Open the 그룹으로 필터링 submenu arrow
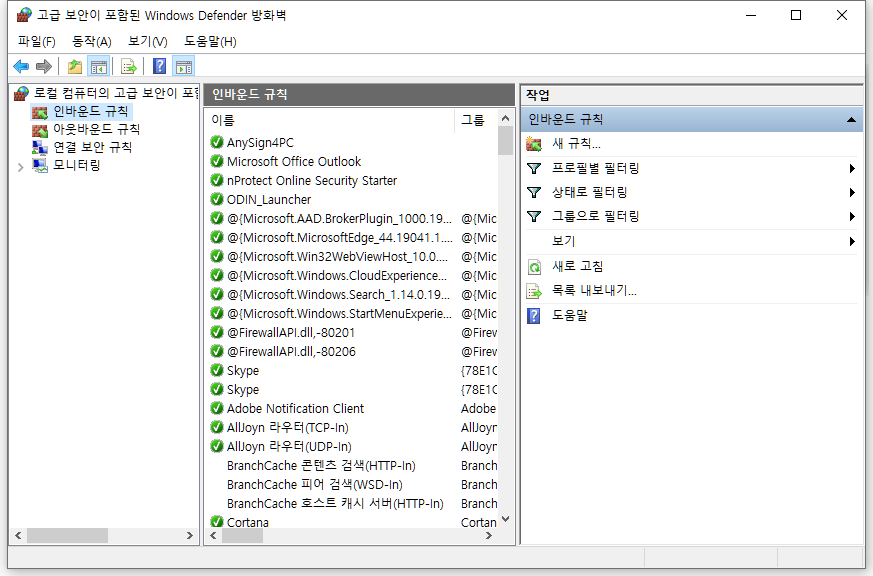This screenshot has width=873, height=576. pos(852,216)
